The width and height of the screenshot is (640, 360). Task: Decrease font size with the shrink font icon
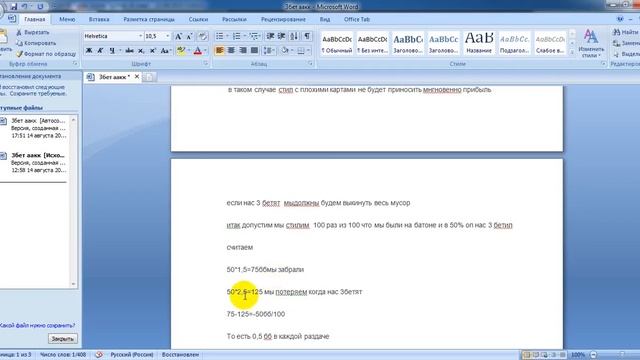[189, 37]
